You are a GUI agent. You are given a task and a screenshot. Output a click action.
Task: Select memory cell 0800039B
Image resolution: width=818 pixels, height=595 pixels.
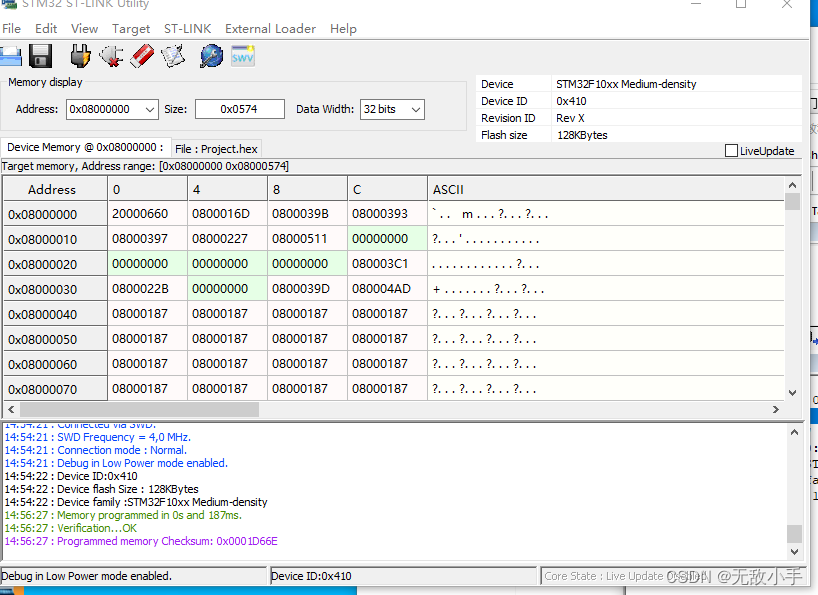coord(307,214)
